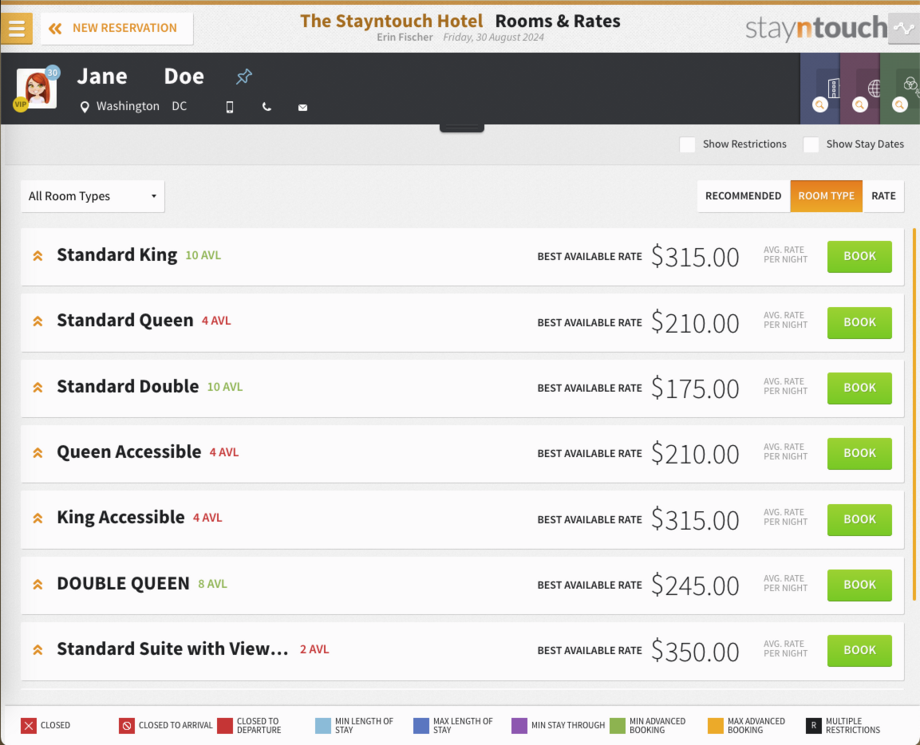Click the Min Stay Through purple swatch
This screenshot has height=745, width=920.
[x=519, y=726]
